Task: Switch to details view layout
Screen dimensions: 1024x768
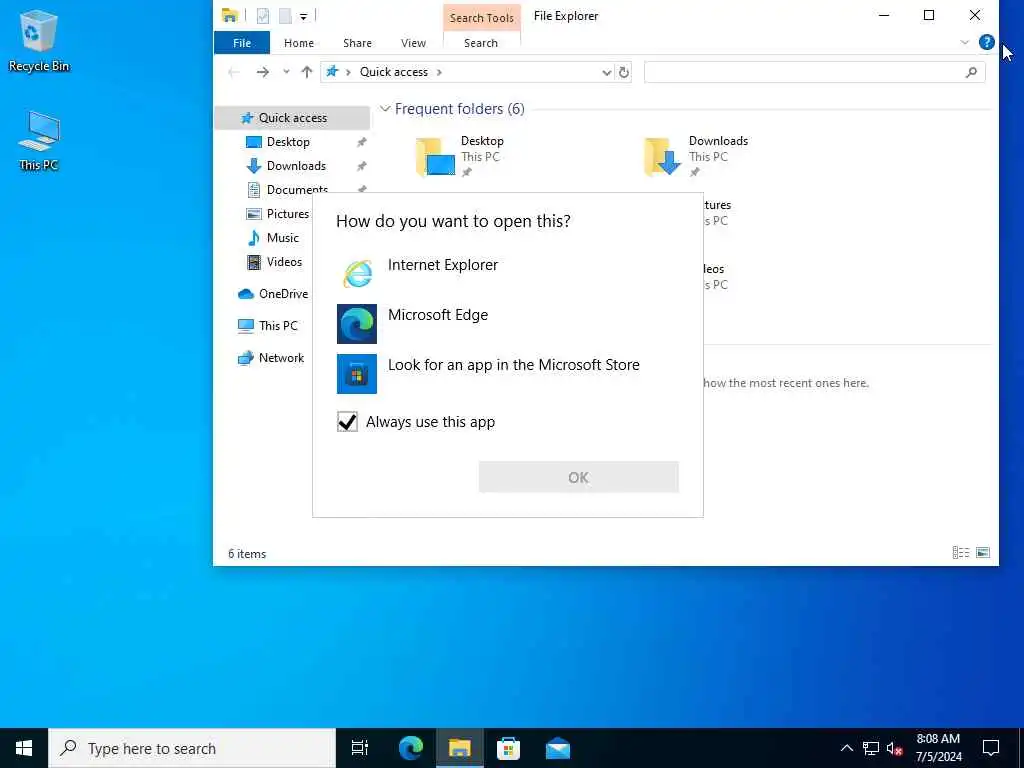Action: tap(961, 553)
